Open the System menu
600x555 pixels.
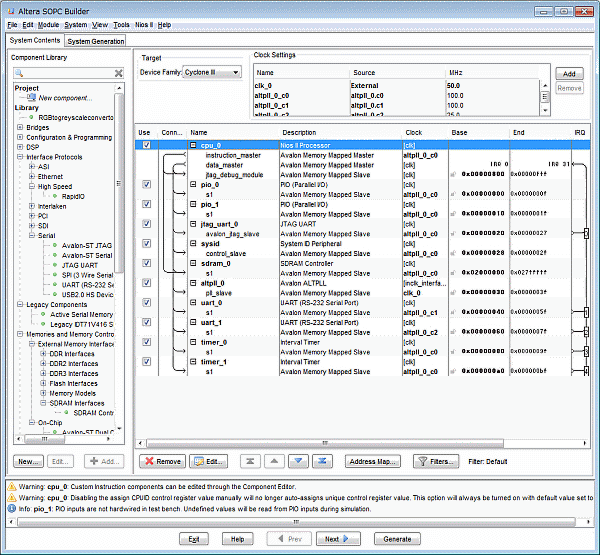coord(76,25)
